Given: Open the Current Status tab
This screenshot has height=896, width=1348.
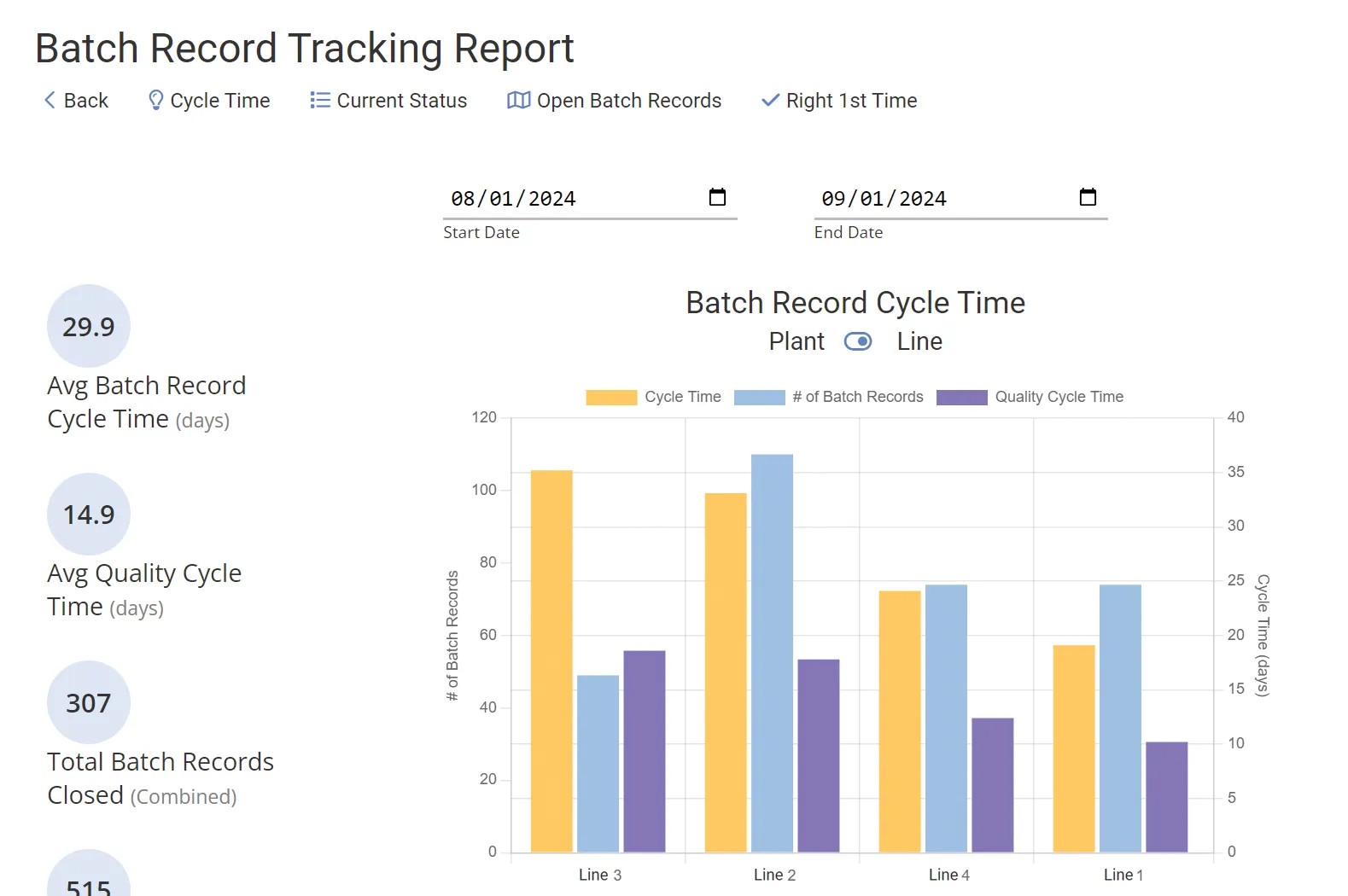Looking at the screenshot, I should [401, 101].
